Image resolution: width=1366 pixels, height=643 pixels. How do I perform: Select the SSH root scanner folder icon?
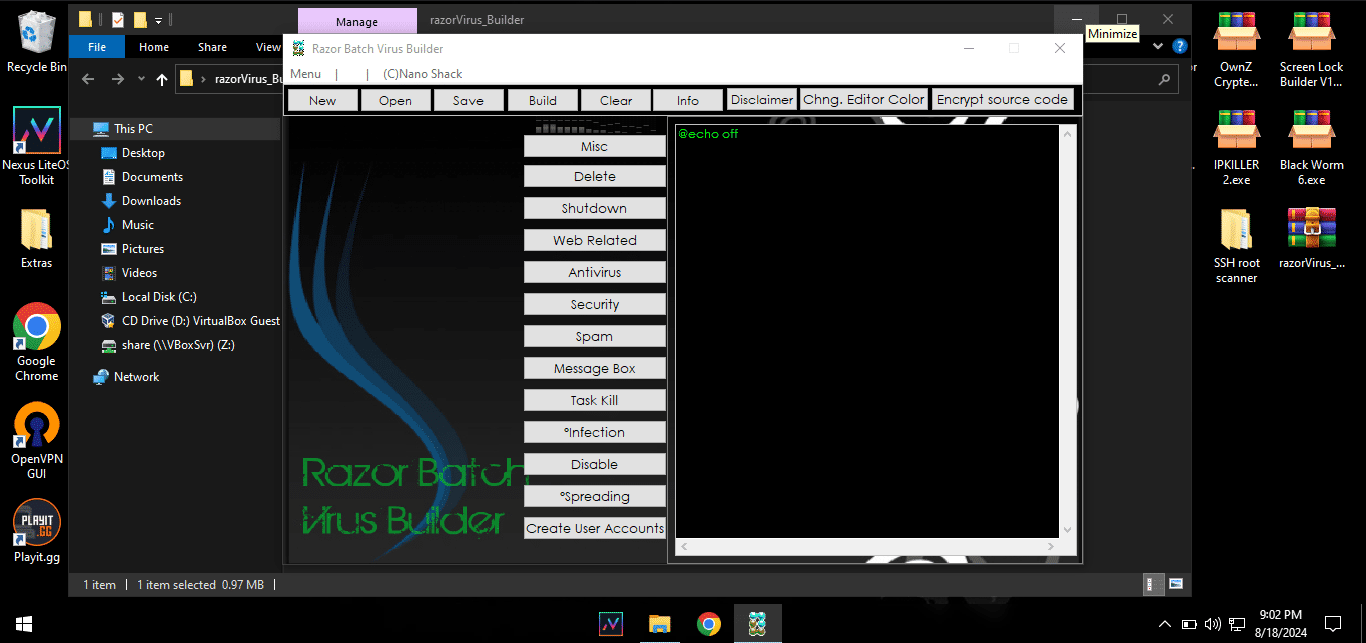(1236, 246)
